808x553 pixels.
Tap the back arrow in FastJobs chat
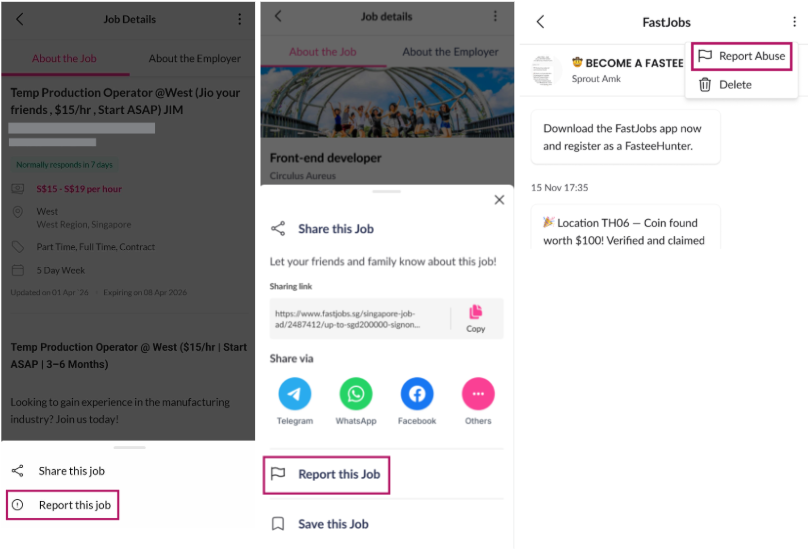pyautogui.click(x=540, y=22)
